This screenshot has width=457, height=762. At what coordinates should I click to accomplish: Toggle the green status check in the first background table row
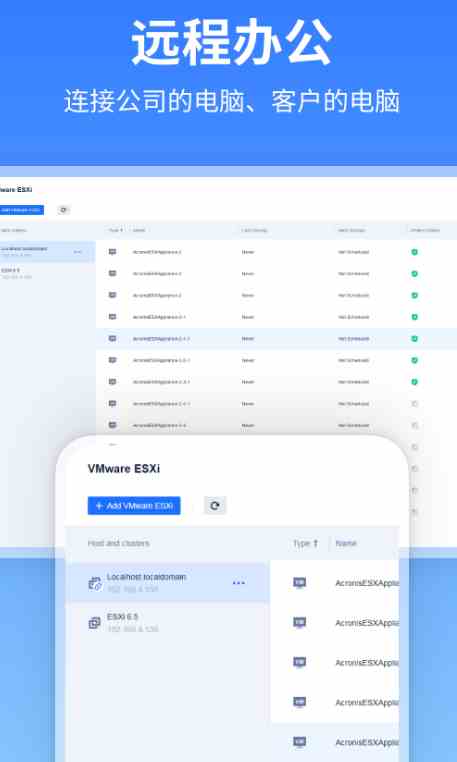pyautogui.click(x=415, y=252)
